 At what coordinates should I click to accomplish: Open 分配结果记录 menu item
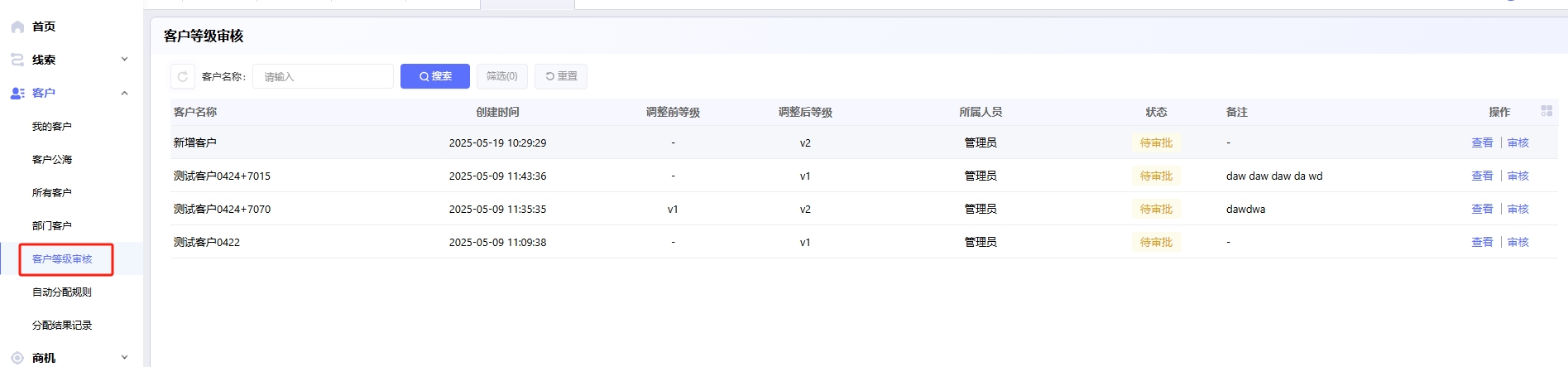tap(62, 325)
